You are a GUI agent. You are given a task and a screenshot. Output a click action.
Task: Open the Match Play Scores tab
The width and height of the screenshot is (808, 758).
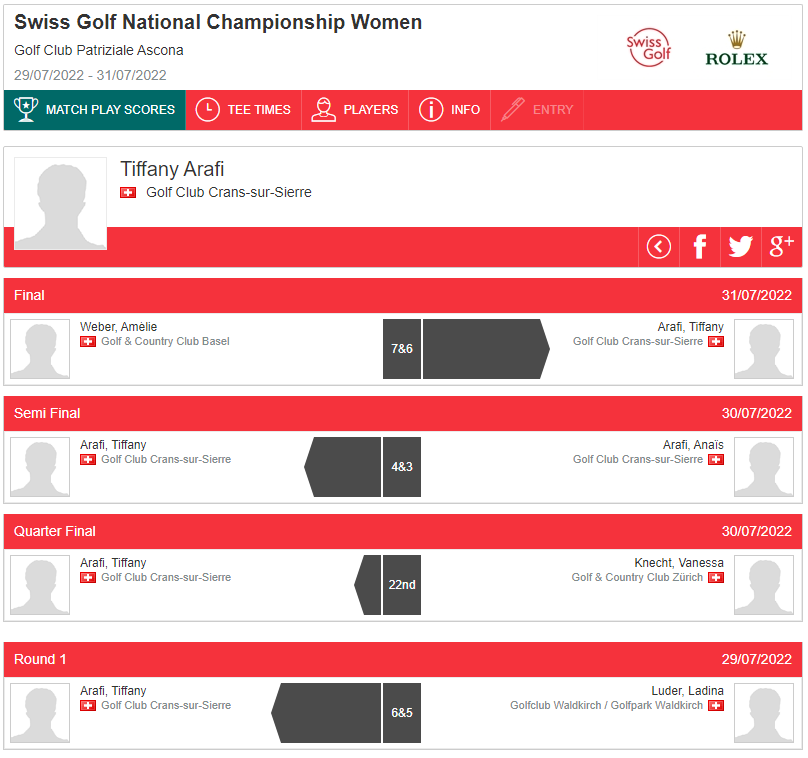click(x=95, y=110)
